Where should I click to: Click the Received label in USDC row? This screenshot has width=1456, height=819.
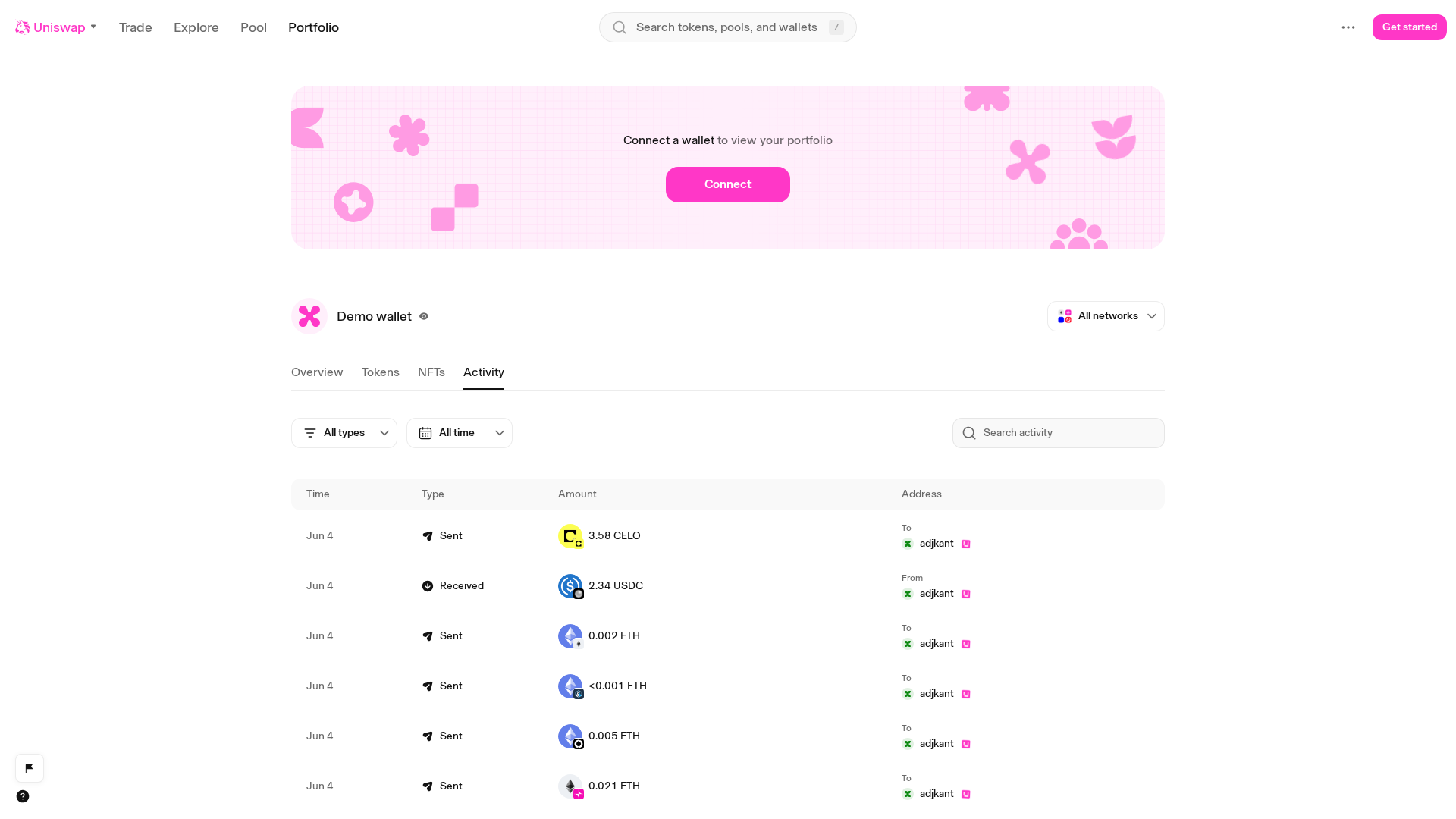[462, 586]
